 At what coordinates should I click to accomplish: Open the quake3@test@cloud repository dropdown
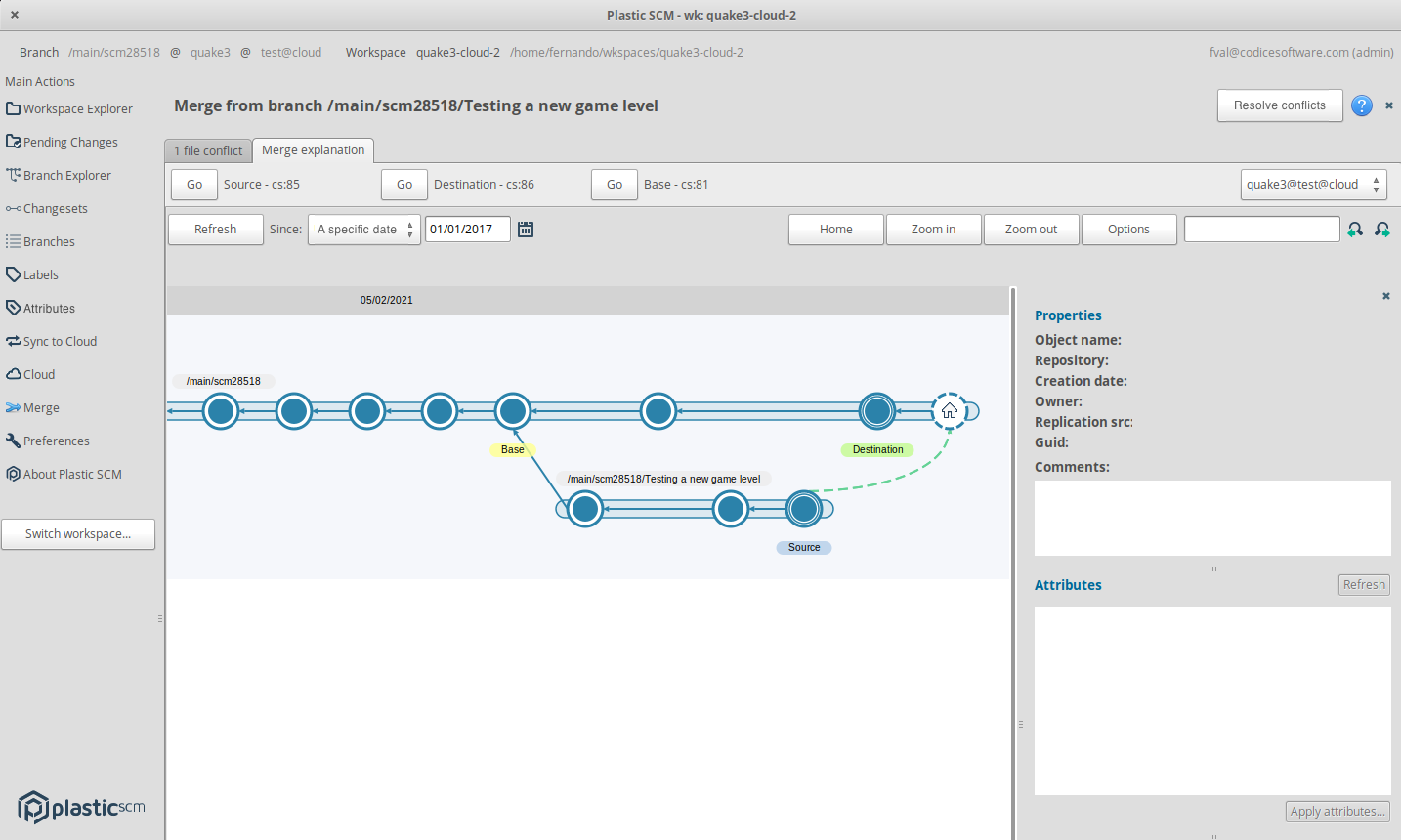[1314, 184]
